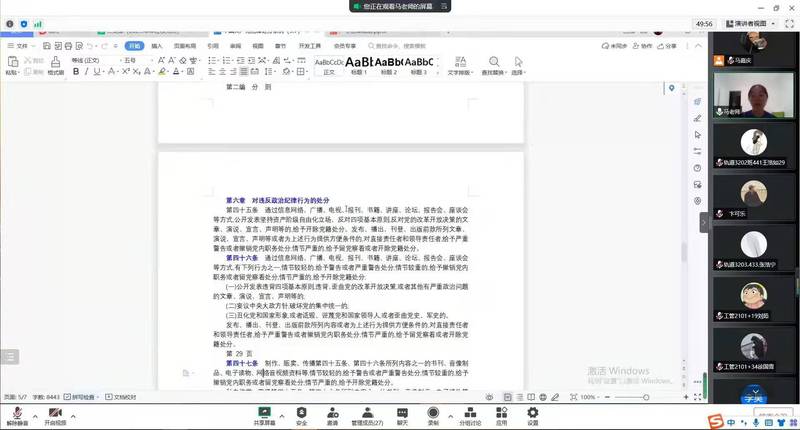Click the 共享屏幕 share screen icon
Image resolution: width=800 pixels, height=430 pixels.
coord(264,411)
